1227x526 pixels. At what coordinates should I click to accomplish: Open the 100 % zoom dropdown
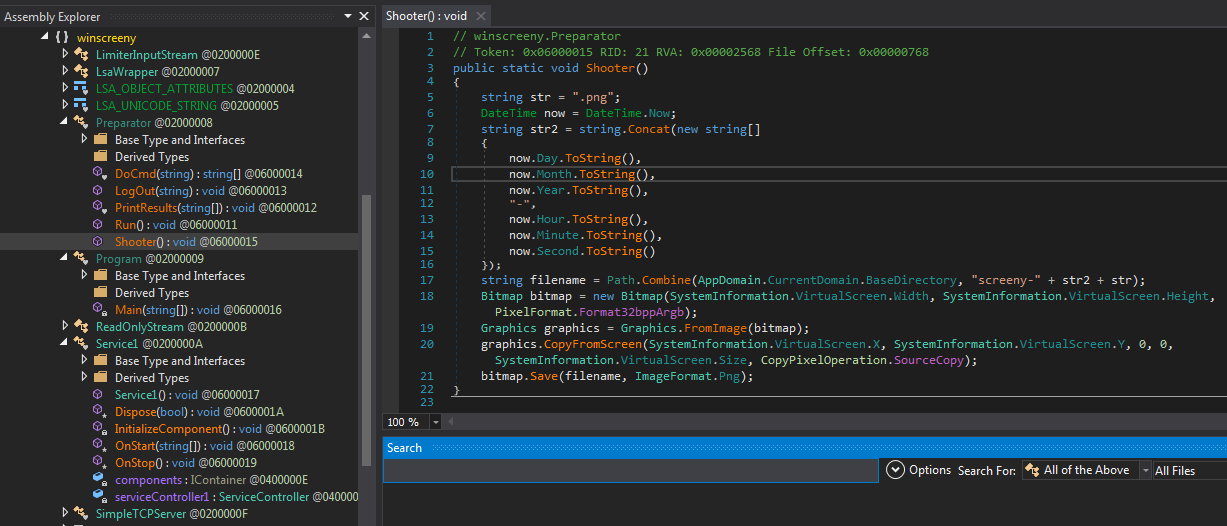tap(436, 422)
